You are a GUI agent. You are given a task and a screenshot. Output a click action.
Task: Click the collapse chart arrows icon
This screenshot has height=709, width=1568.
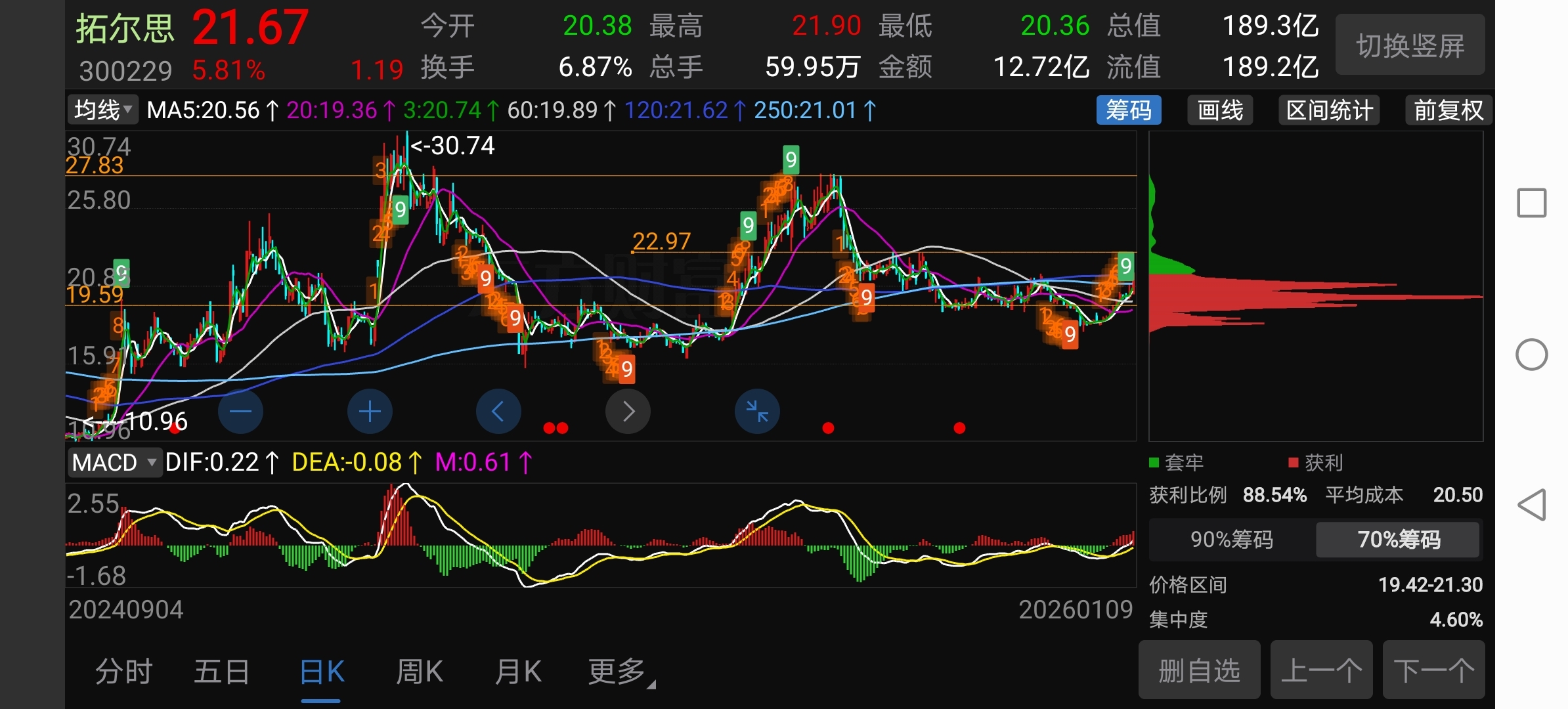[757, 412]
